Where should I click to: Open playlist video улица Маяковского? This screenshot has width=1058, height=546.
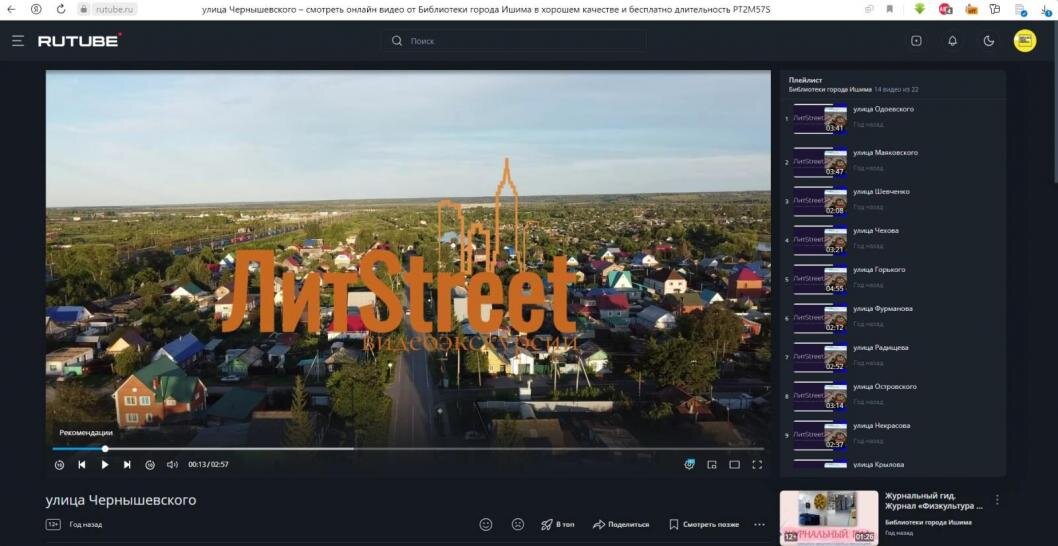point(885,153)
